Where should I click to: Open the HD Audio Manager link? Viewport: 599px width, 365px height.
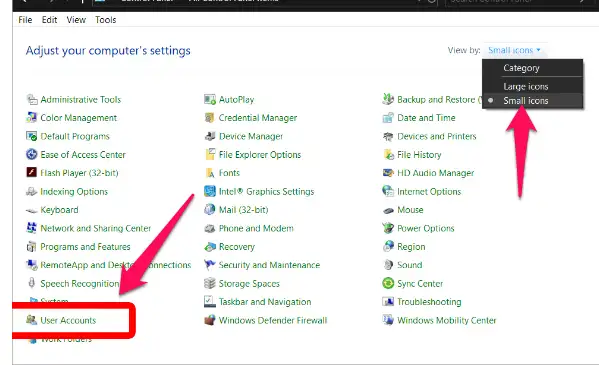[435, 173]
